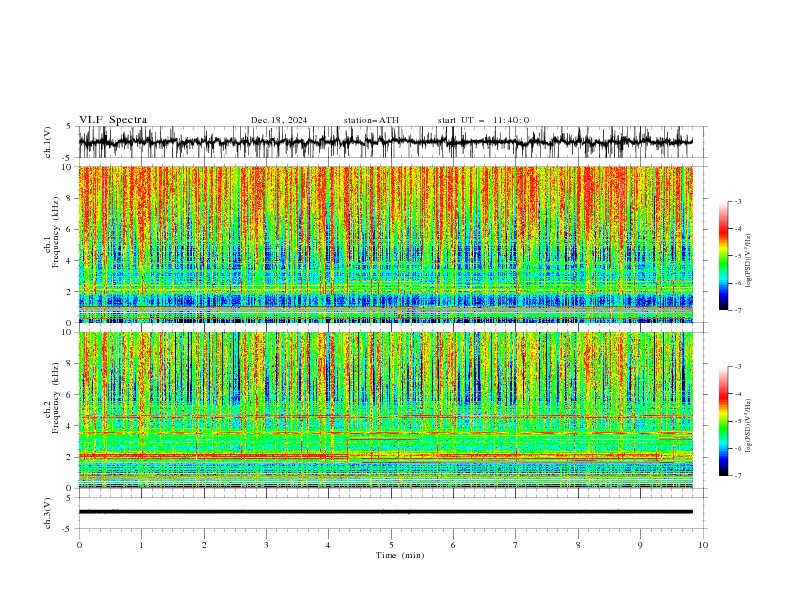Click the log(PSD) label beside ch.2 color bar
This screenshot has height=612, width=792.
748,426
